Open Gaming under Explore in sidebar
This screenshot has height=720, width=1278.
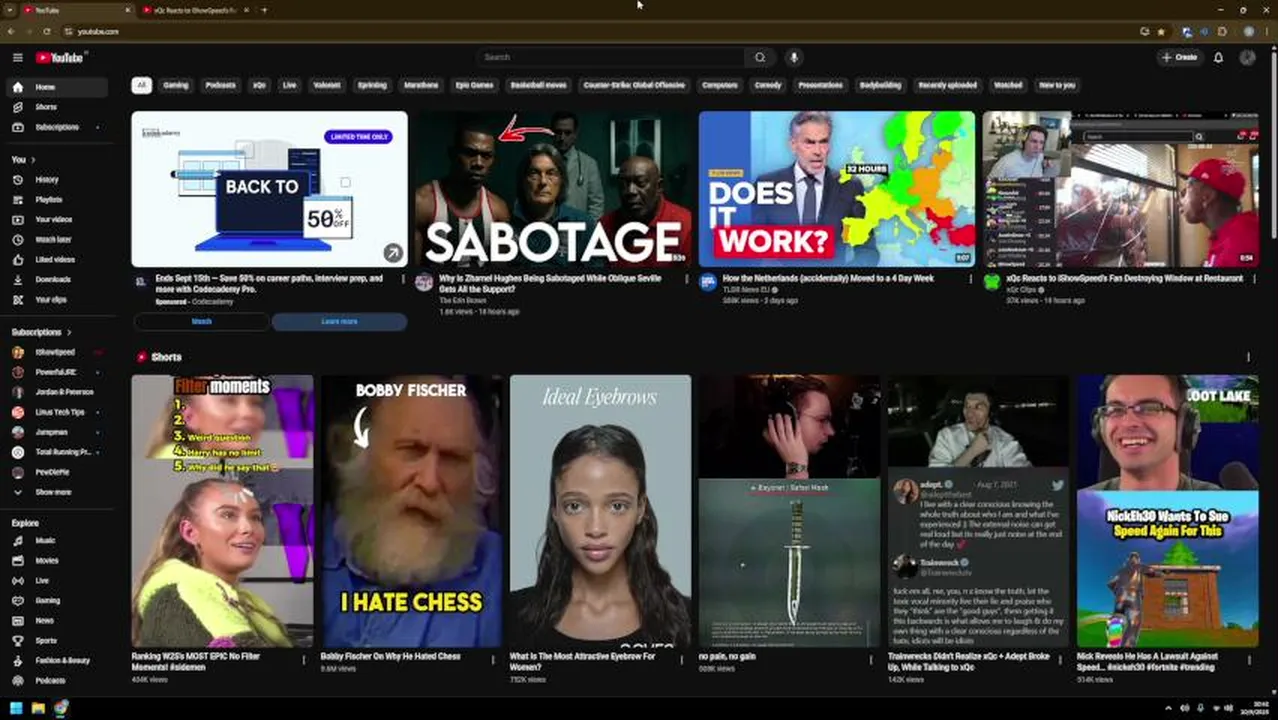click(58, 600)
